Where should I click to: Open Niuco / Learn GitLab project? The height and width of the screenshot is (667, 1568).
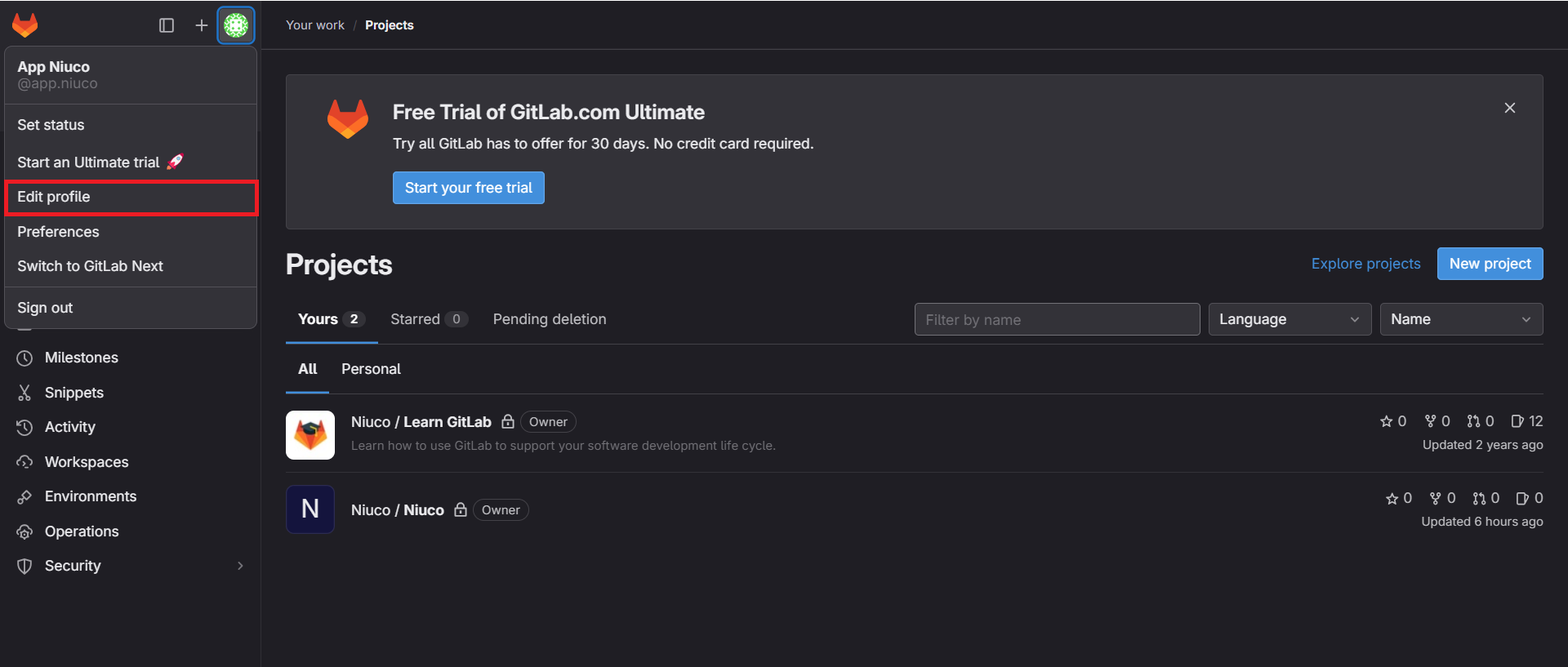(x=421, y=422)
